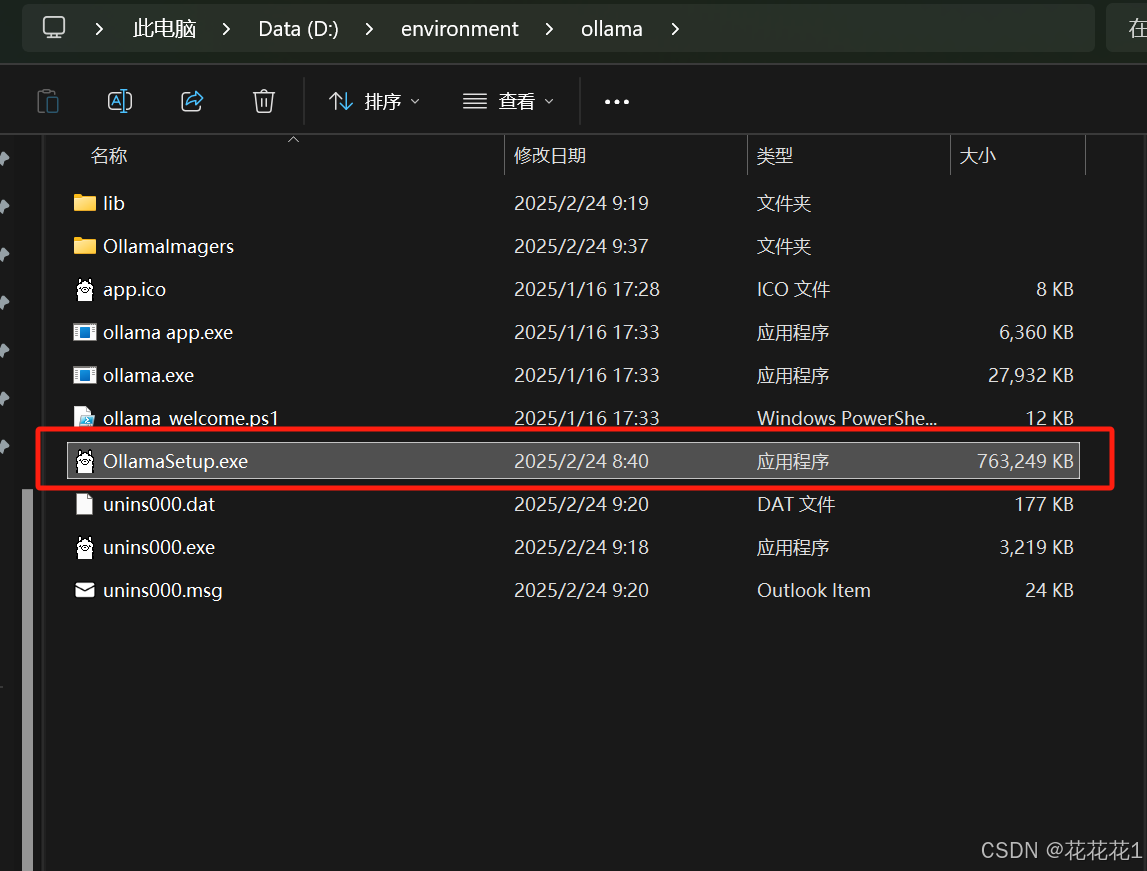Open the 查看 view dropdown

[x=509, y=101]
